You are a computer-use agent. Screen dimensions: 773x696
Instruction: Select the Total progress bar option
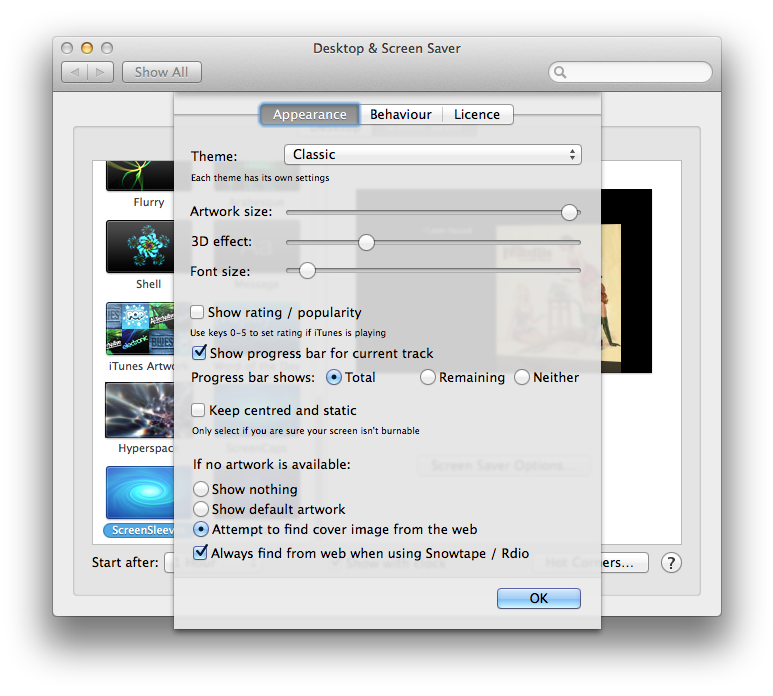point(334,378)
